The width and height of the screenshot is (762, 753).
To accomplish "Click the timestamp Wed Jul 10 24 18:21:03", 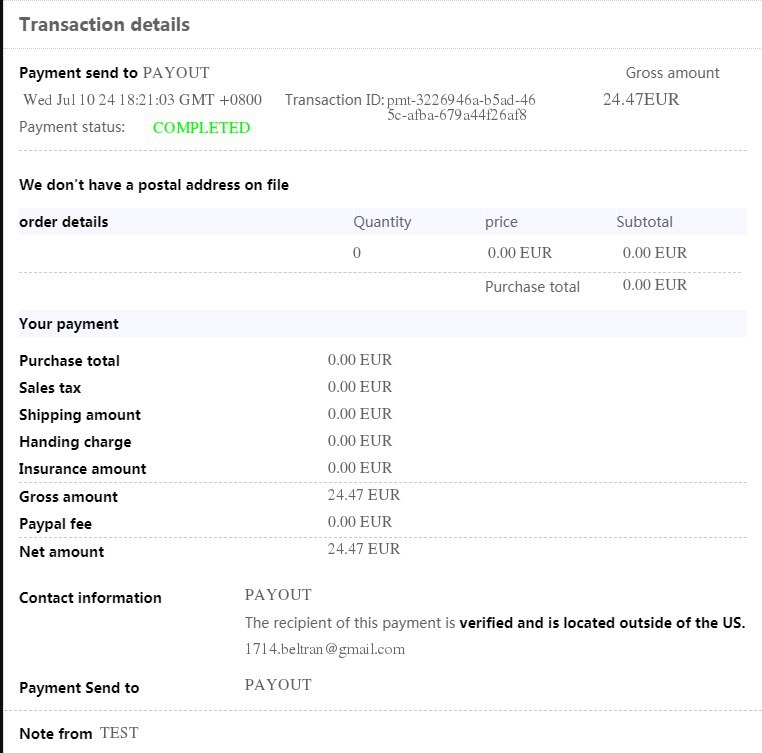I will coord(142,100).
